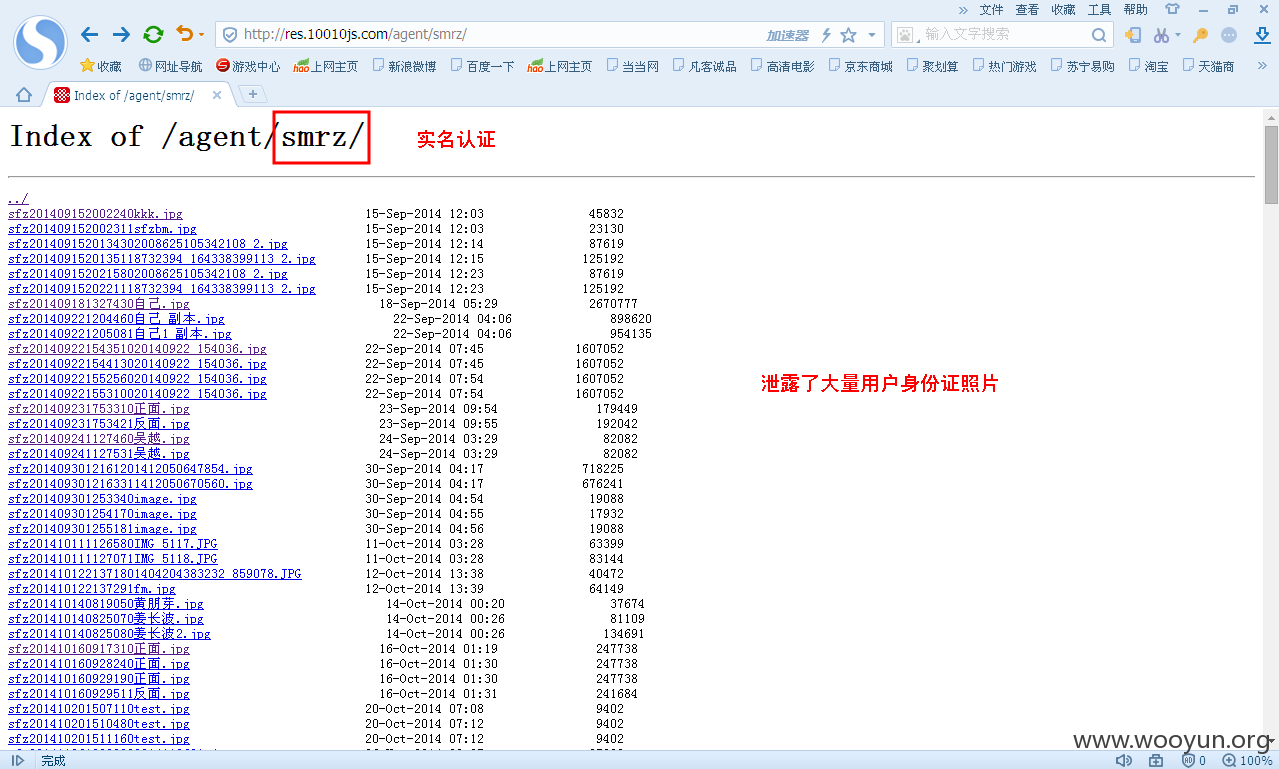Select the Index of /agent/smrz/ tab
1279x769 pixels.
click(x=137, y=95)
